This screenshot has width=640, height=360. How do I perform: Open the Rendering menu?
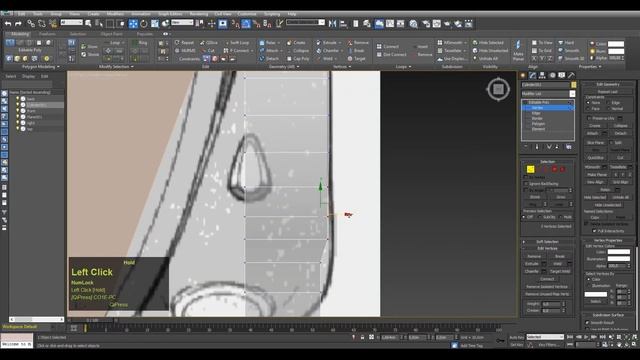[x=199, y=14]
